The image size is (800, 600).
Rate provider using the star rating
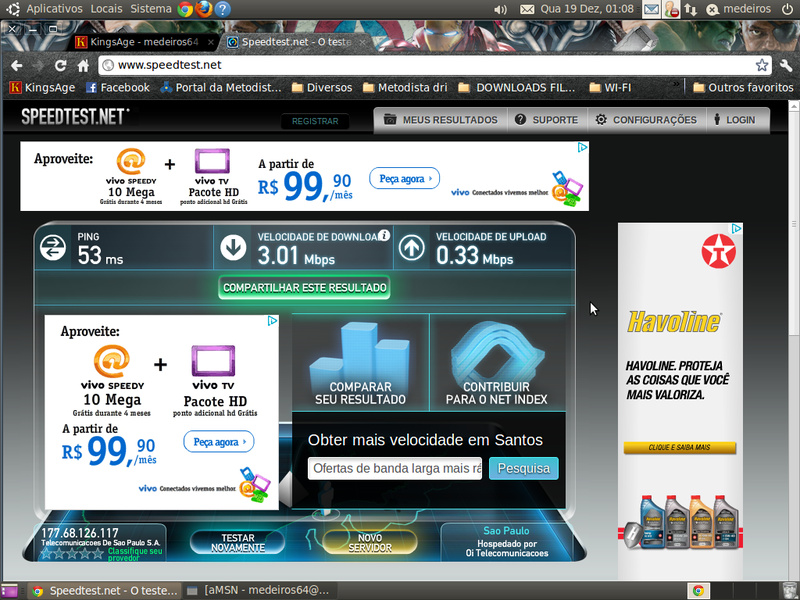72,554
